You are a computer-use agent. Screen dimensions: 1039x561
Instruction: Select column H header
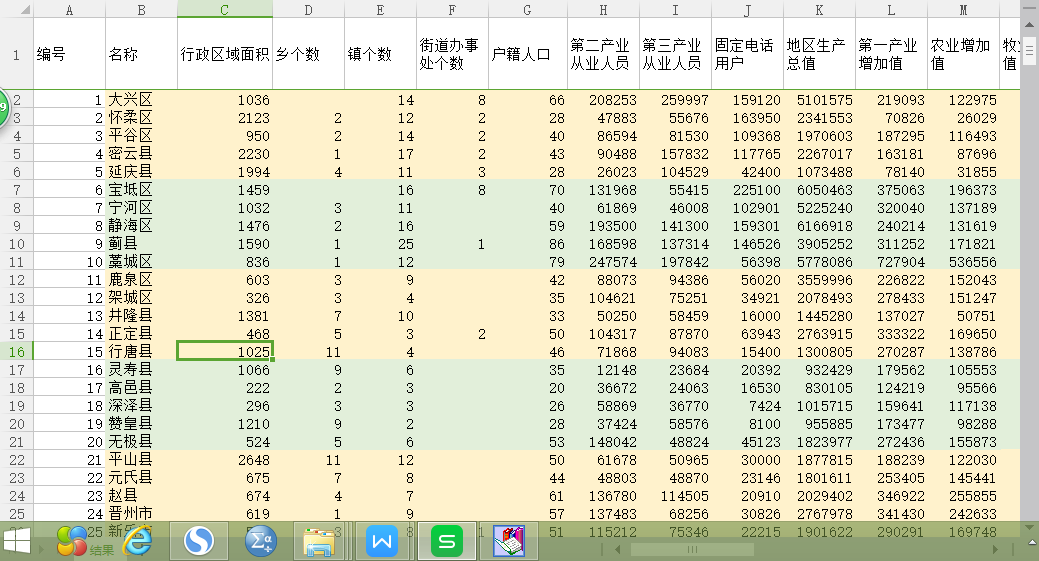[x=602, y=9]
